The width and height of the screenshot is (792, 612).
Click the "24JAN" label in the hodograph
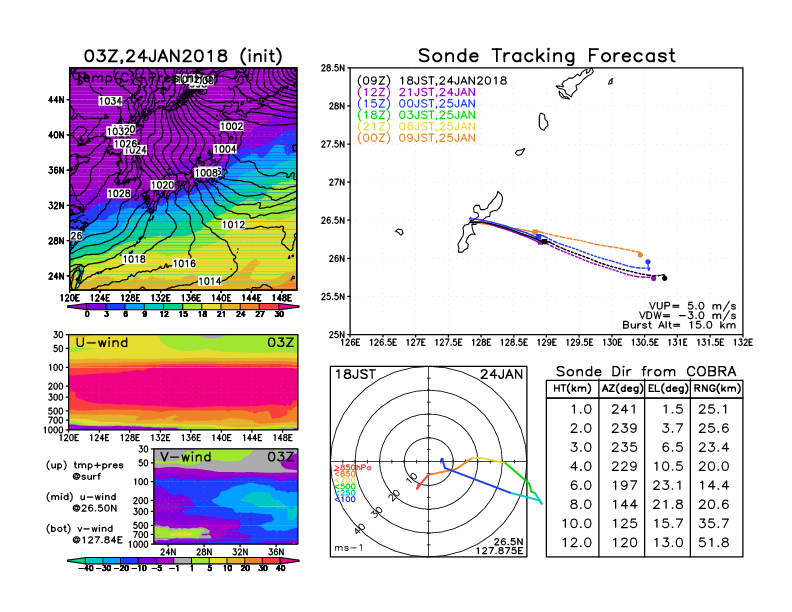[502, 374]
